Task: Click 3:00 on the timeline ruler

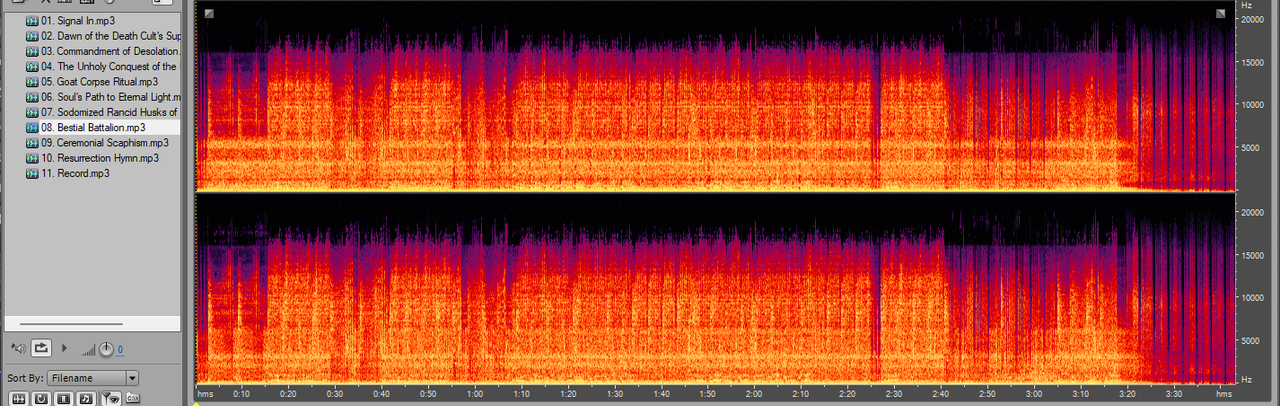Action: (1033, 394)
